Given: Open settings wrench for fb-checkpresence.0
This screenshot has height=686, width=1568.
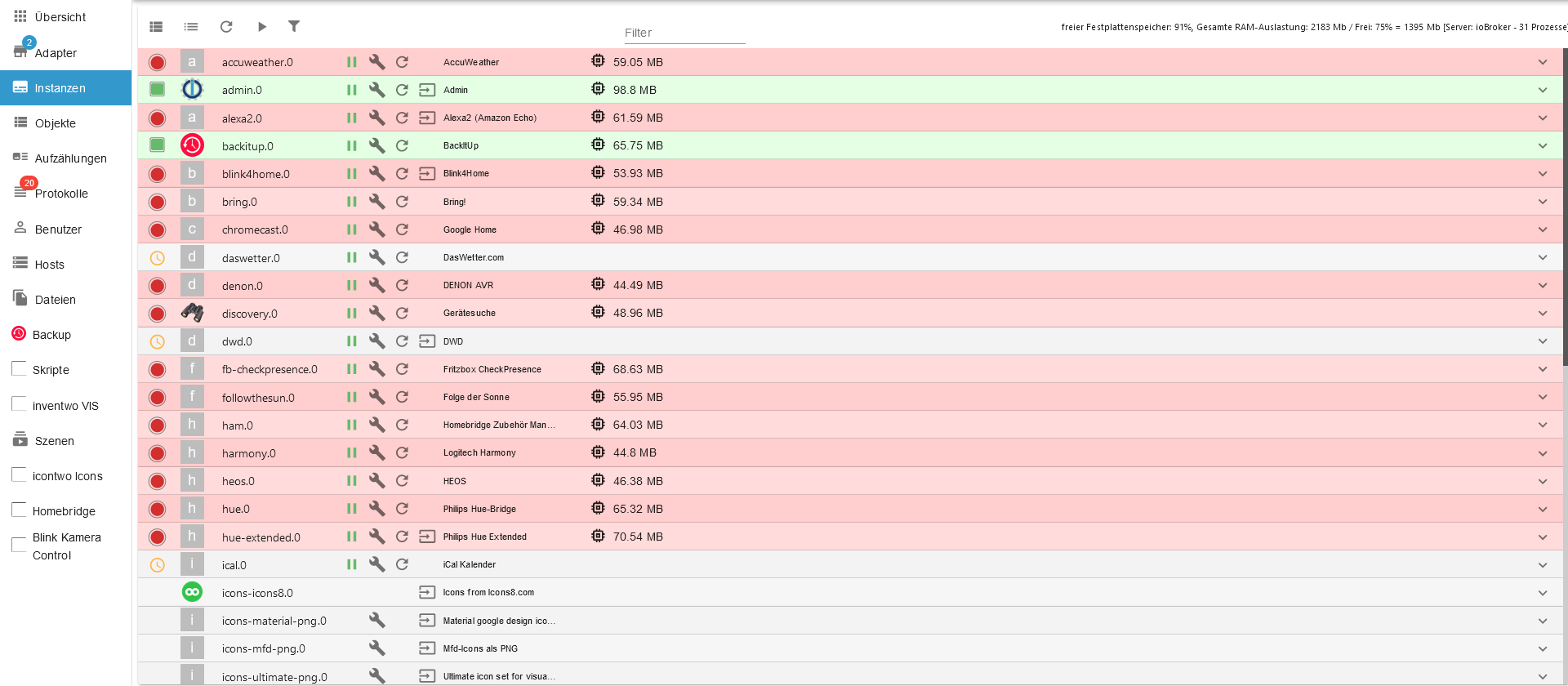Looking at the screenshot, I should (376, 369).
